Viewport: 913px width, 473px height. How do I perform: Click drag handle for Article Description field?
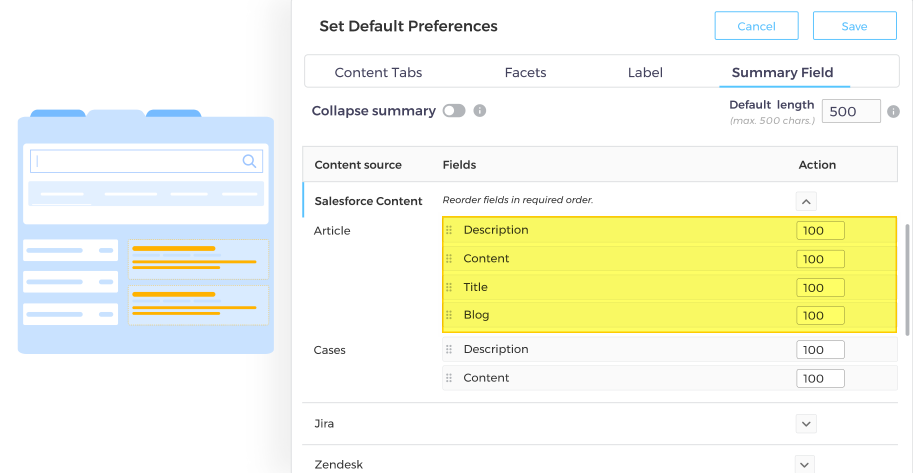[x=449, y=231]
